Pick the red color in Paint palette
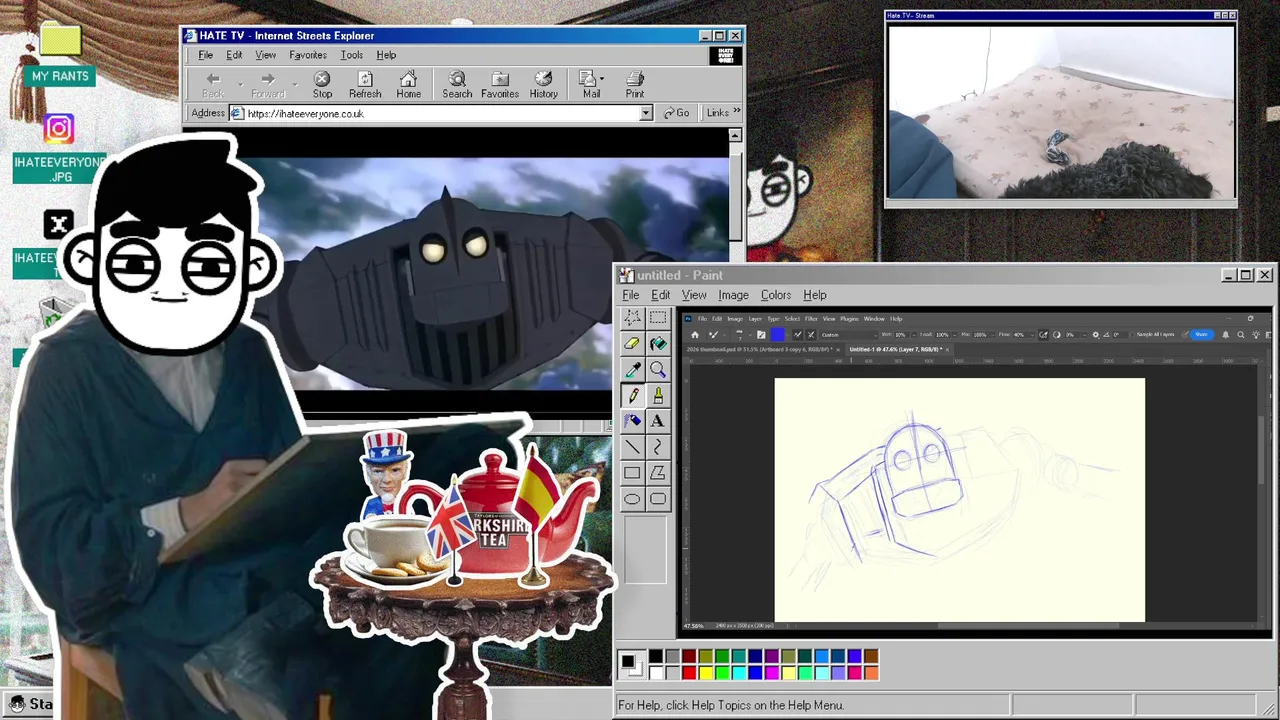The width and height of the screenshot is (1280, 720). pyautogui.click(x=689, y=673)
